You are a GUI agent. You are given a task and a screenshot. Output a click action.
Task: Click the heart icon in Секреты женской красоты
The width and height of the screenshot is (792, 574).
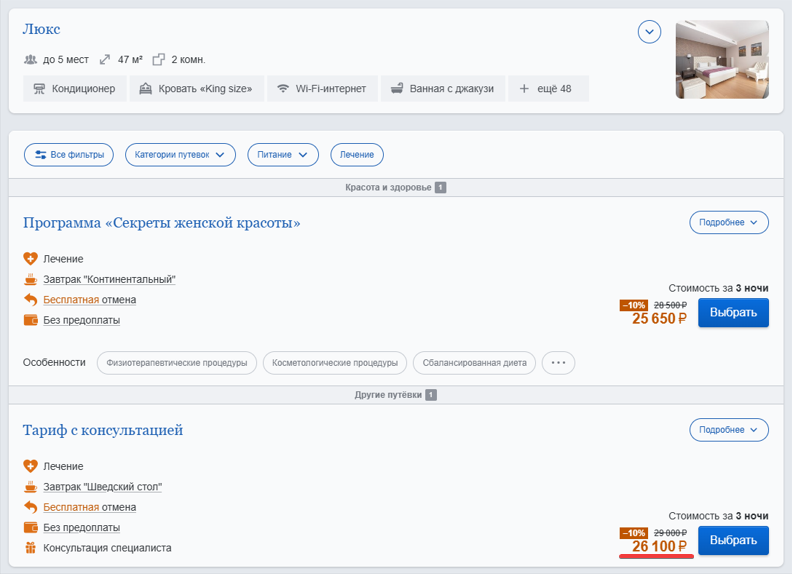(x=30, y=259)
